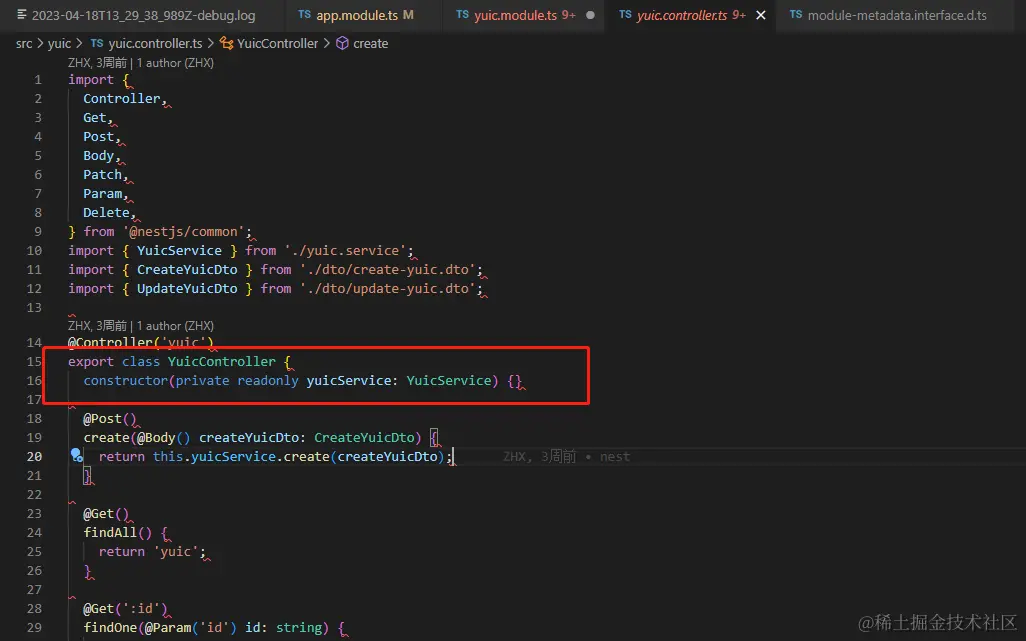Click the 'Controller,' import on line 2
The height and width of the screenshot is (641, 1026).
point(124,98)
